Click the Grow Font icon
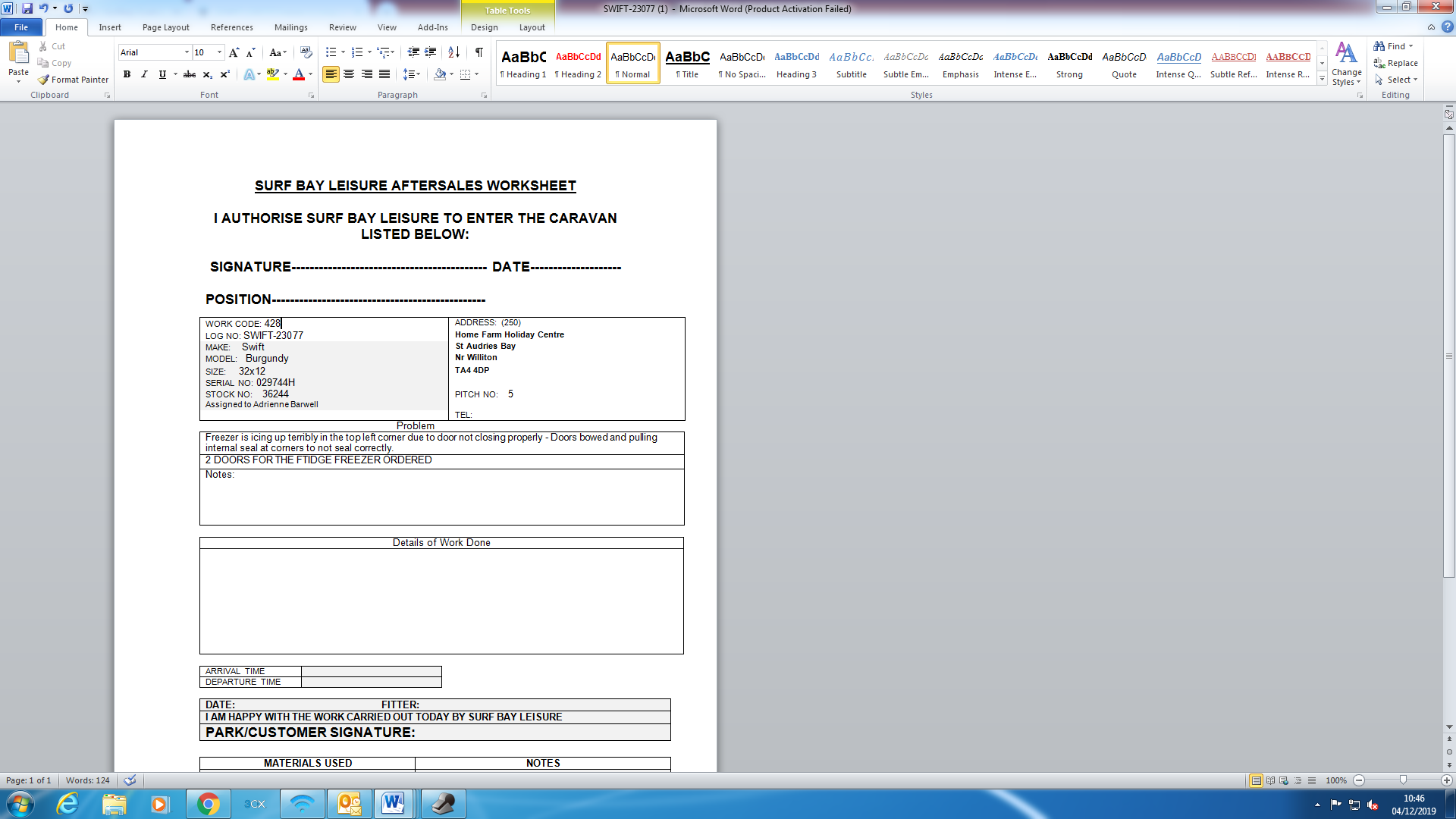Viewport: 1456px width, 819px height. pos(234,52)
